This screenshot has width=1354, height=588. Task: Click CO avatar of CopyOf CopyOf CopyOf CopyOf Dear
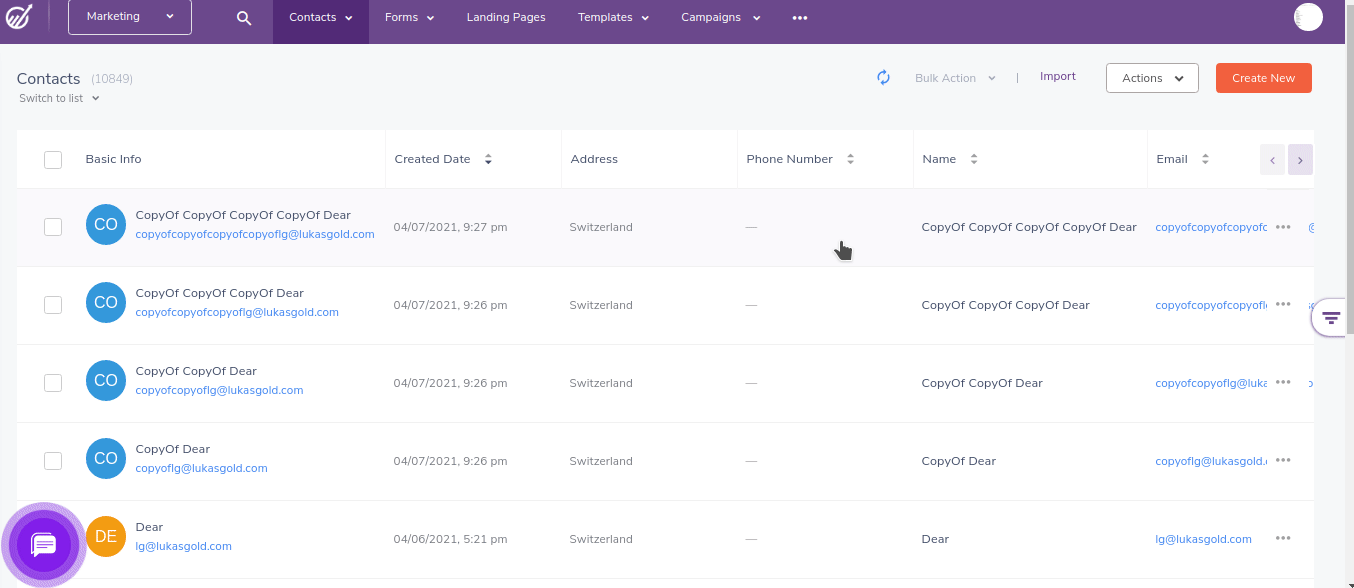point(106,224)
